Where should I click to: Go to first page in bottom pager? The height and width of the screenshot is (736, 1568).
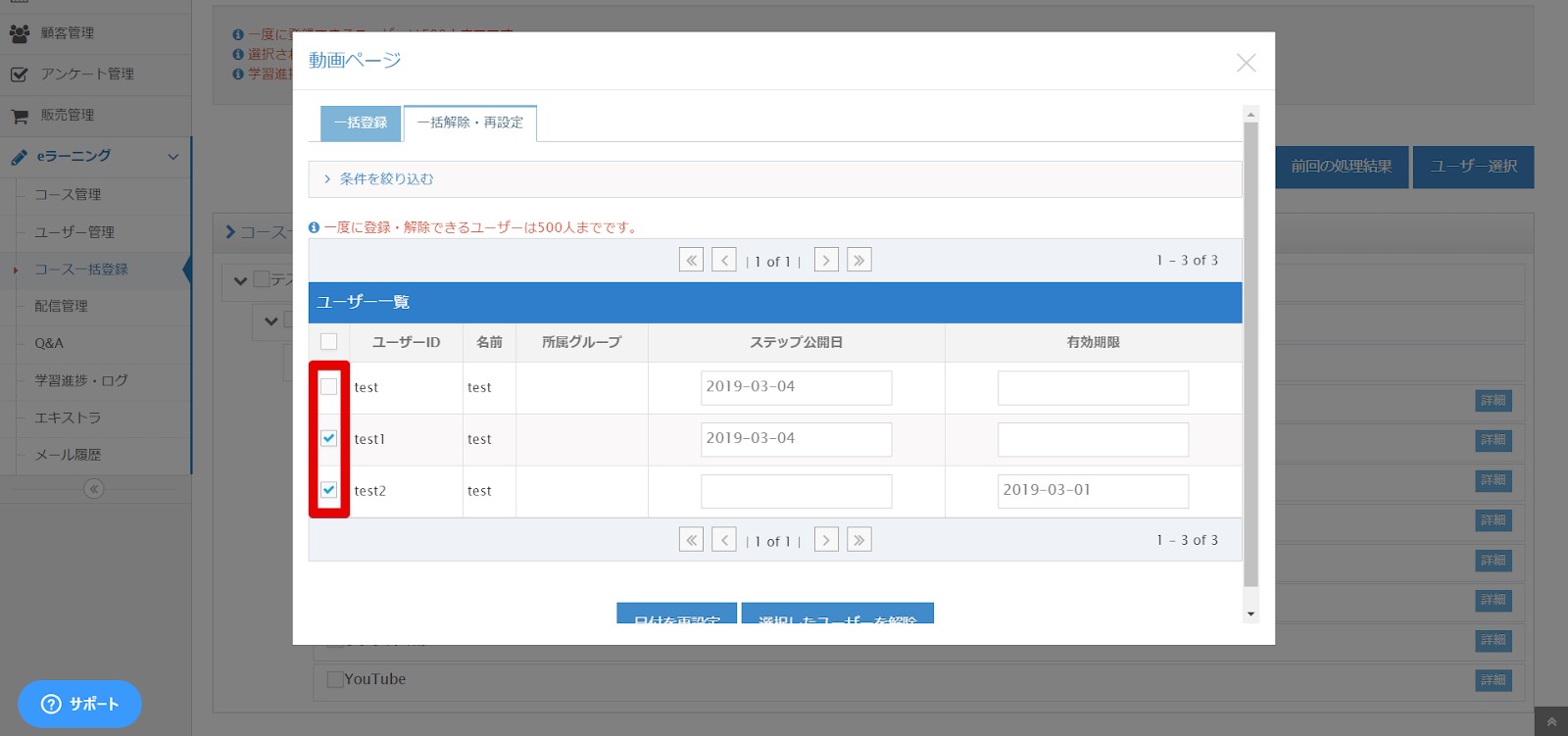tap(691, 540)
